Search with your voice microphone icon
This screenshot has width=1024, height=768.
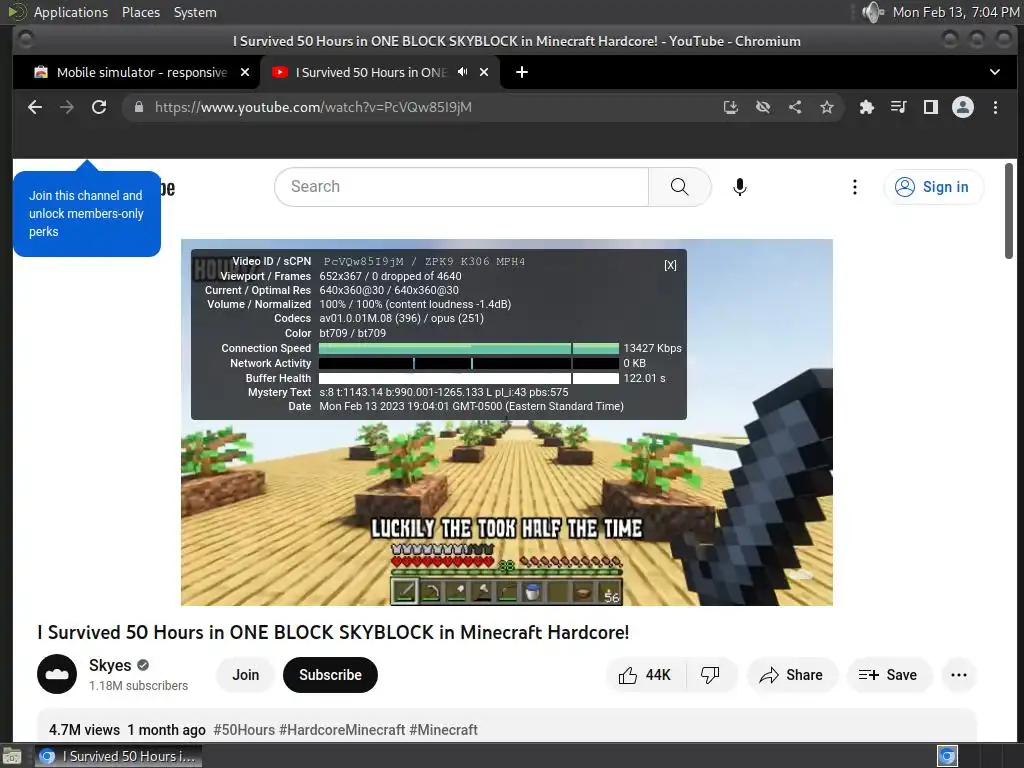tap(739, 187)
